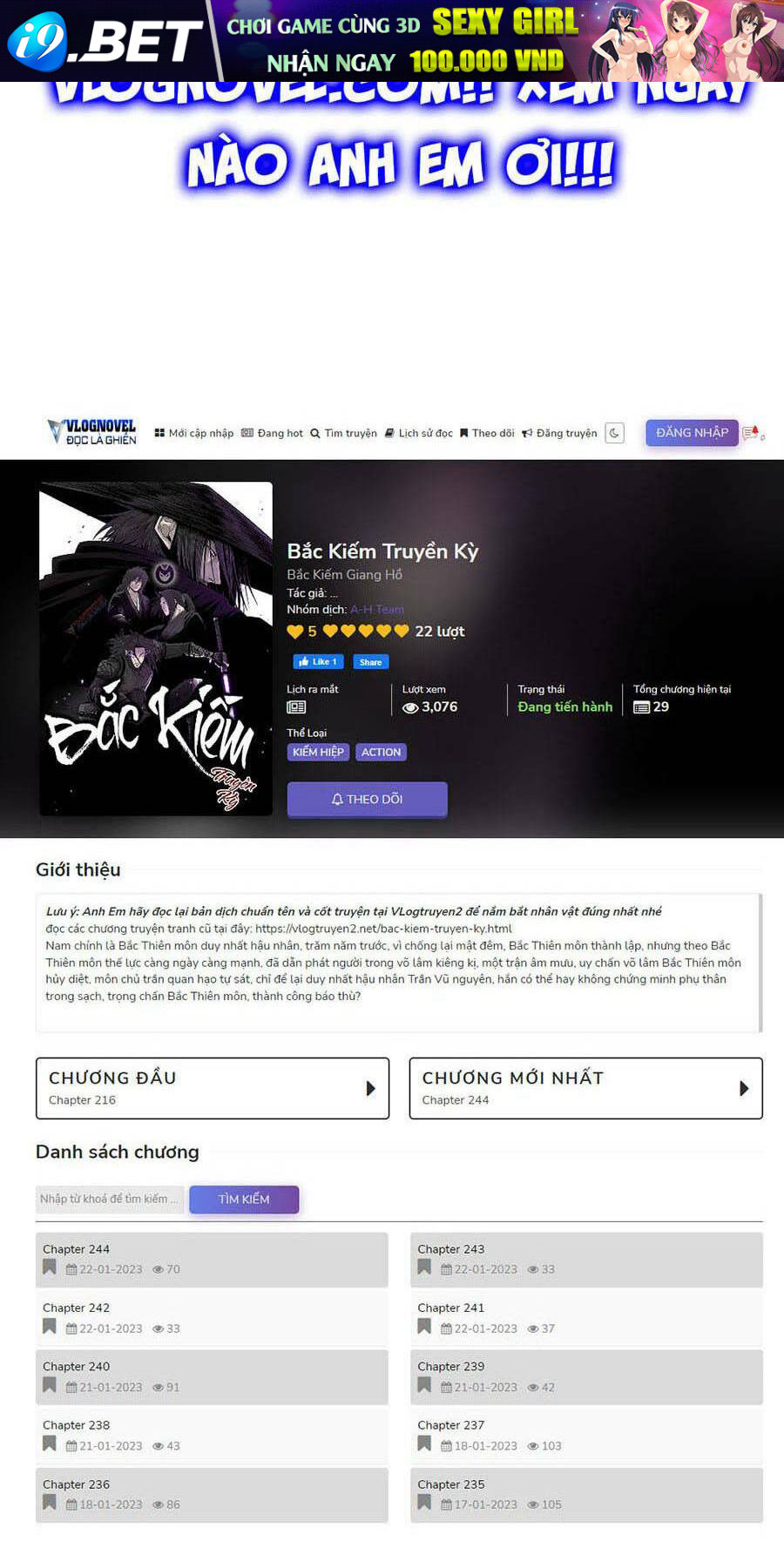This screenshot has width=784, height=1548.
Task: Click the bookmark icon for Chapter 240
Action: (50, 1385)
